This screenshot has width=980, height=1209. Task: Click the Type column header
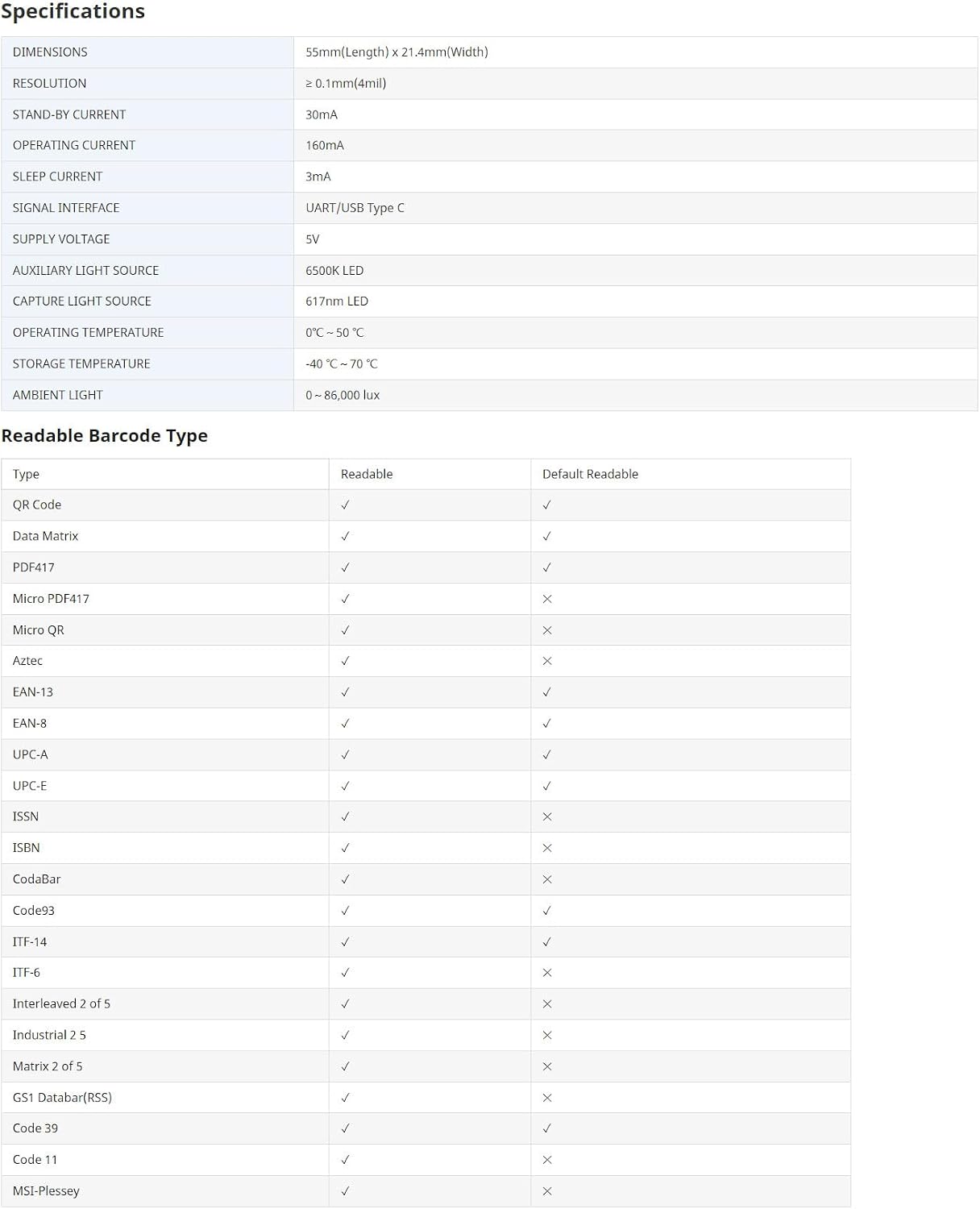click(x=26, y=474)
